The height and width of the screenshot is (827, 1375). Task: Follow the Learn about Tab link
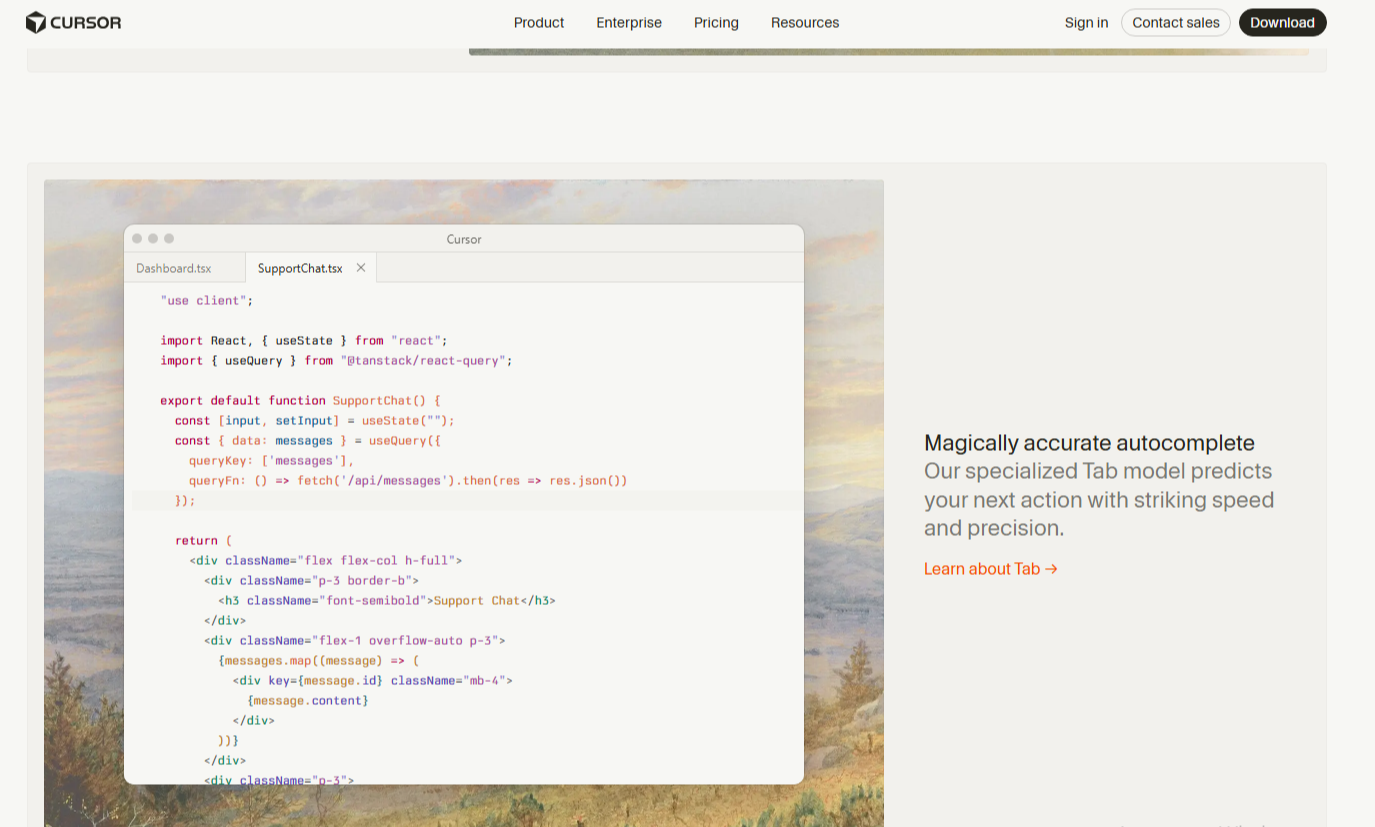[x=982, y=569]
